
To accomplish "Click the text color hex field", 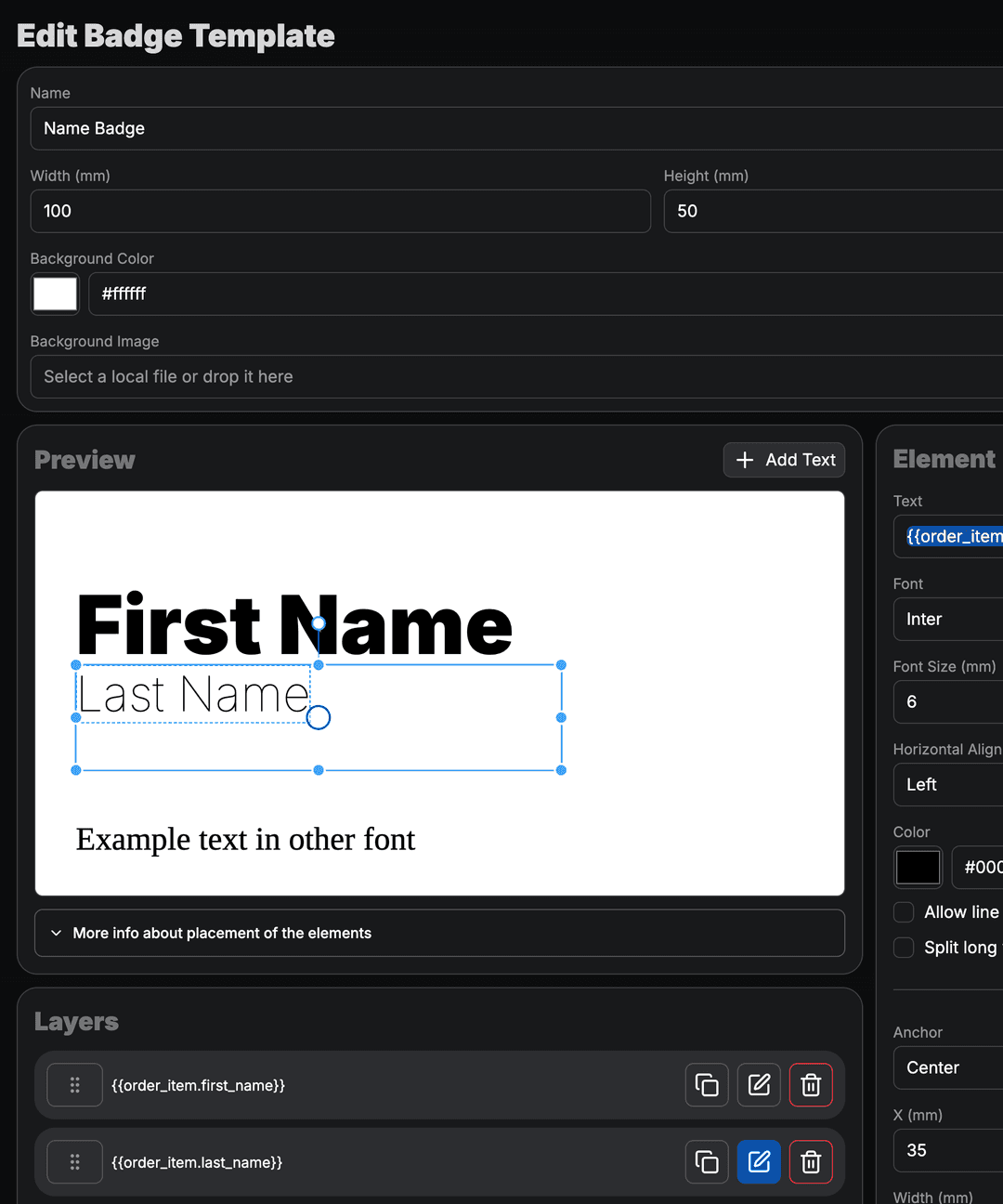I will 978,868.
